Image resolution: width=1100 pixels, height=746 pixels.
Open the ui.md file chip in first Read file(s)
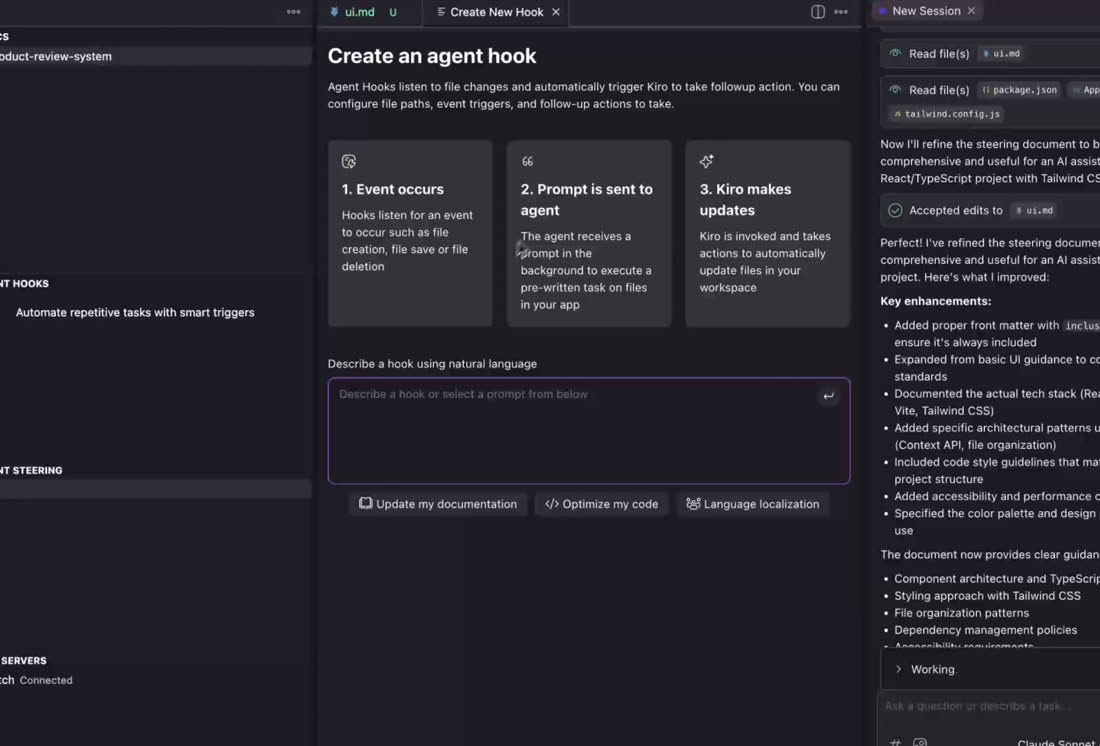point(1002,53)
